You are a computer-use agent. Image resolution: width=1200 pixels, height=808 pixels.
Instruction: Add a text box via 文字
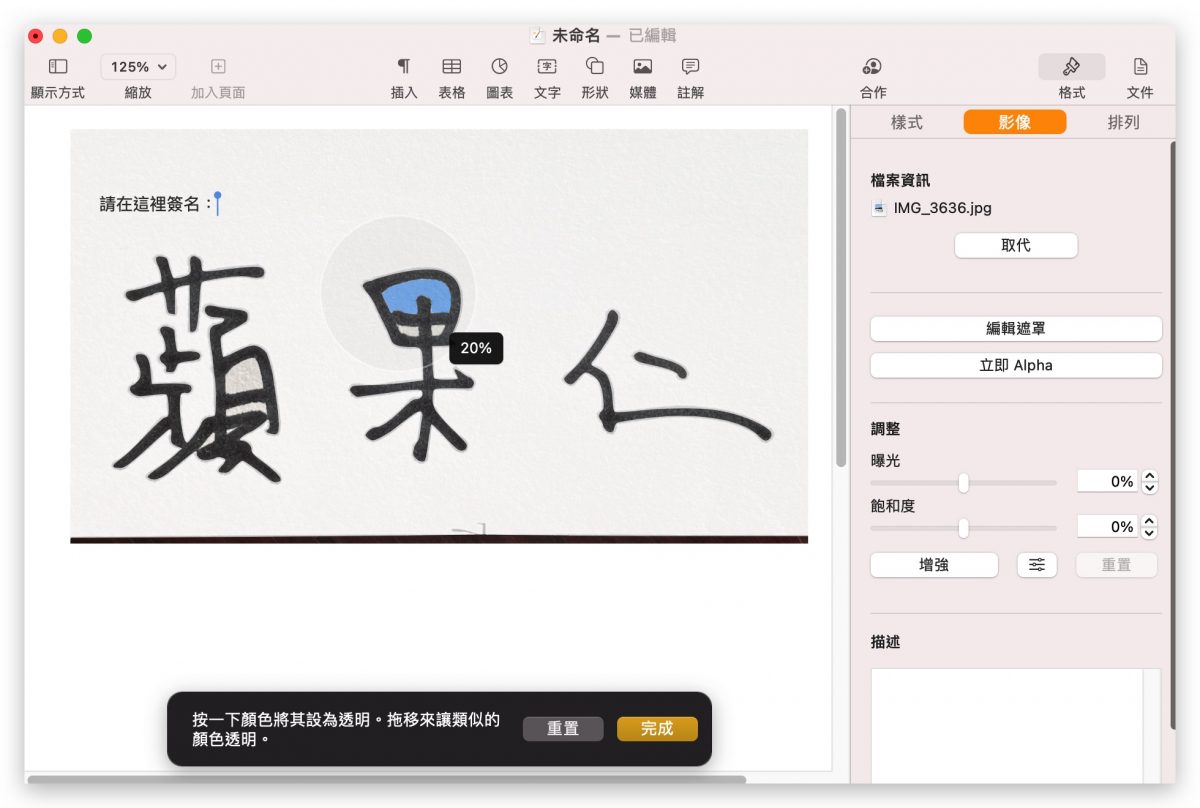(547, 66)
